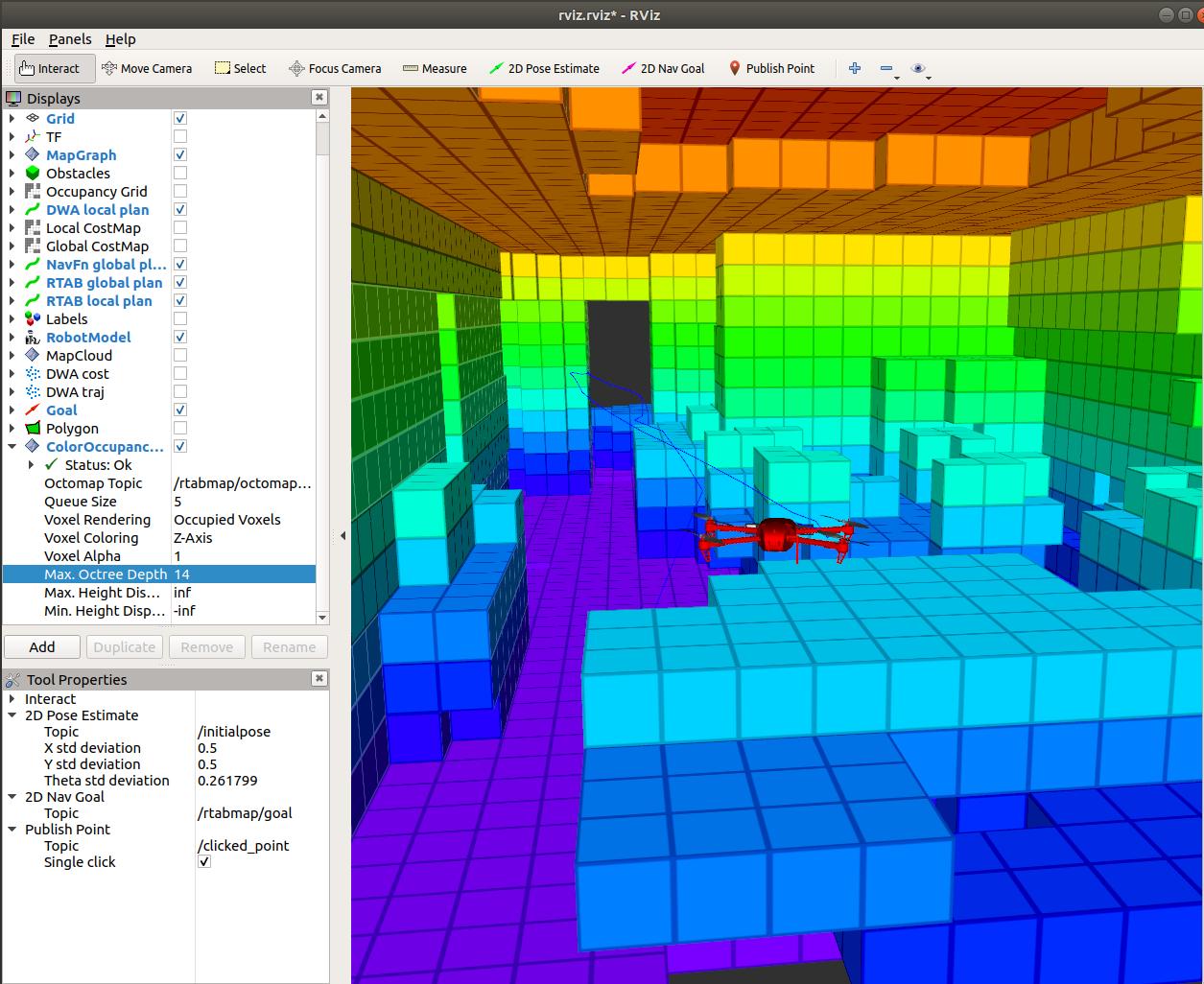1204x984 pixels.
Task: Choose the Measure tool
Action: click(435, 68)
